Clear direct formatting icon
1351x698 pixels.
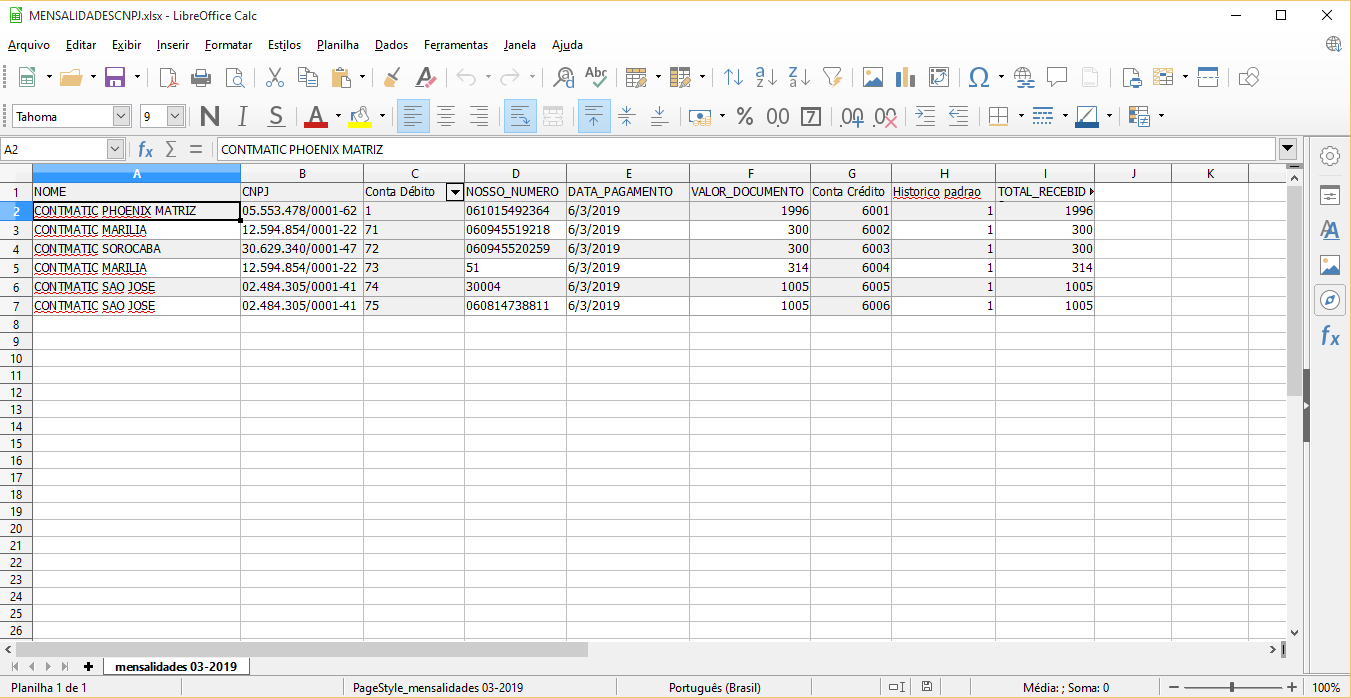pos(425,77)
